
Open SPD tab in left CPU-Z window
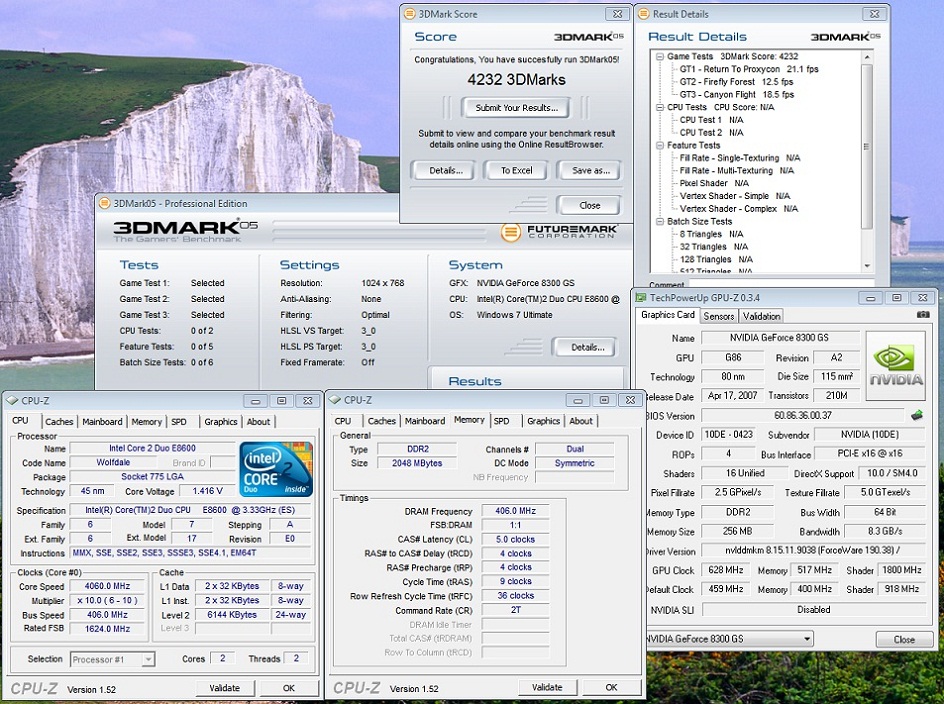179,422
